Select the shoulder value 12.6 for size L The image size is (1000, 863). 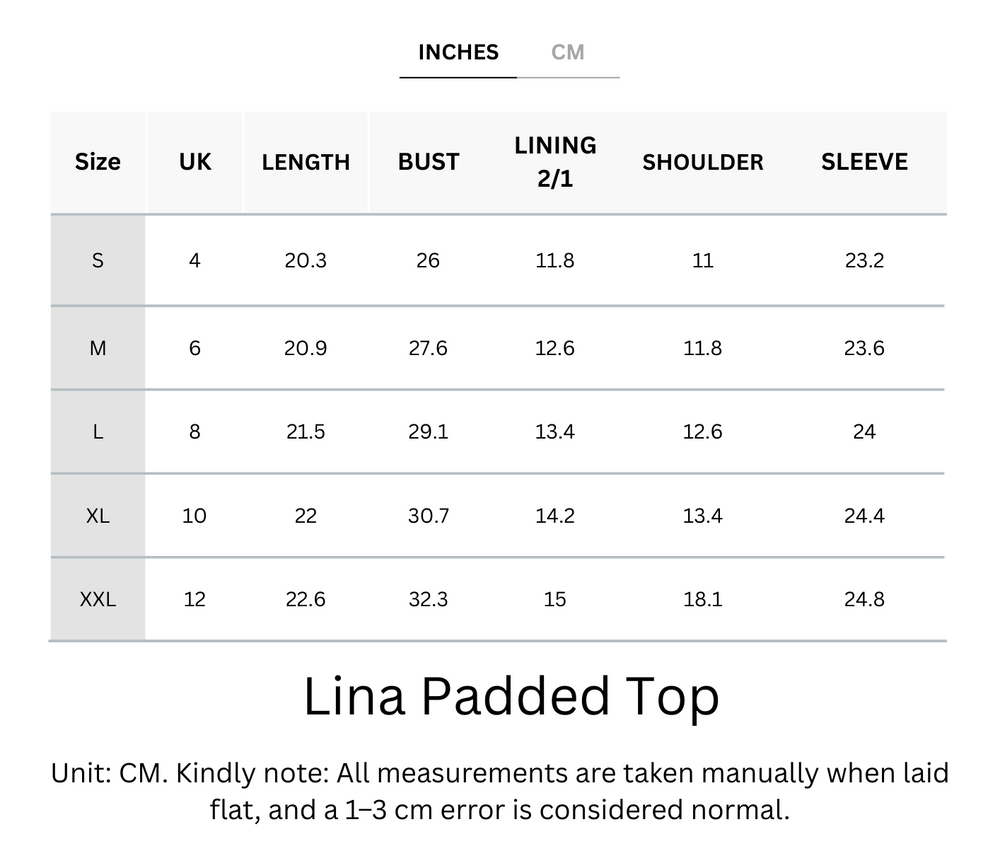tap(703, 431)
